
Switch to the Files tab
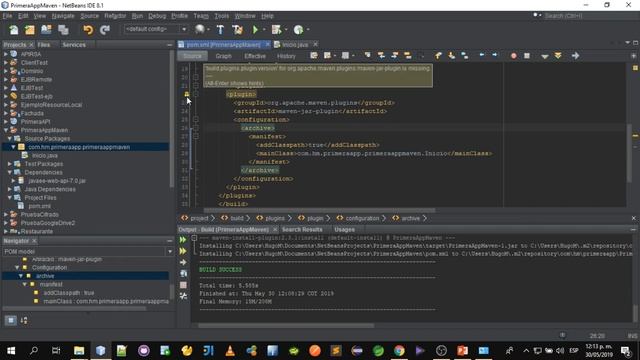[x=44, y=44]
